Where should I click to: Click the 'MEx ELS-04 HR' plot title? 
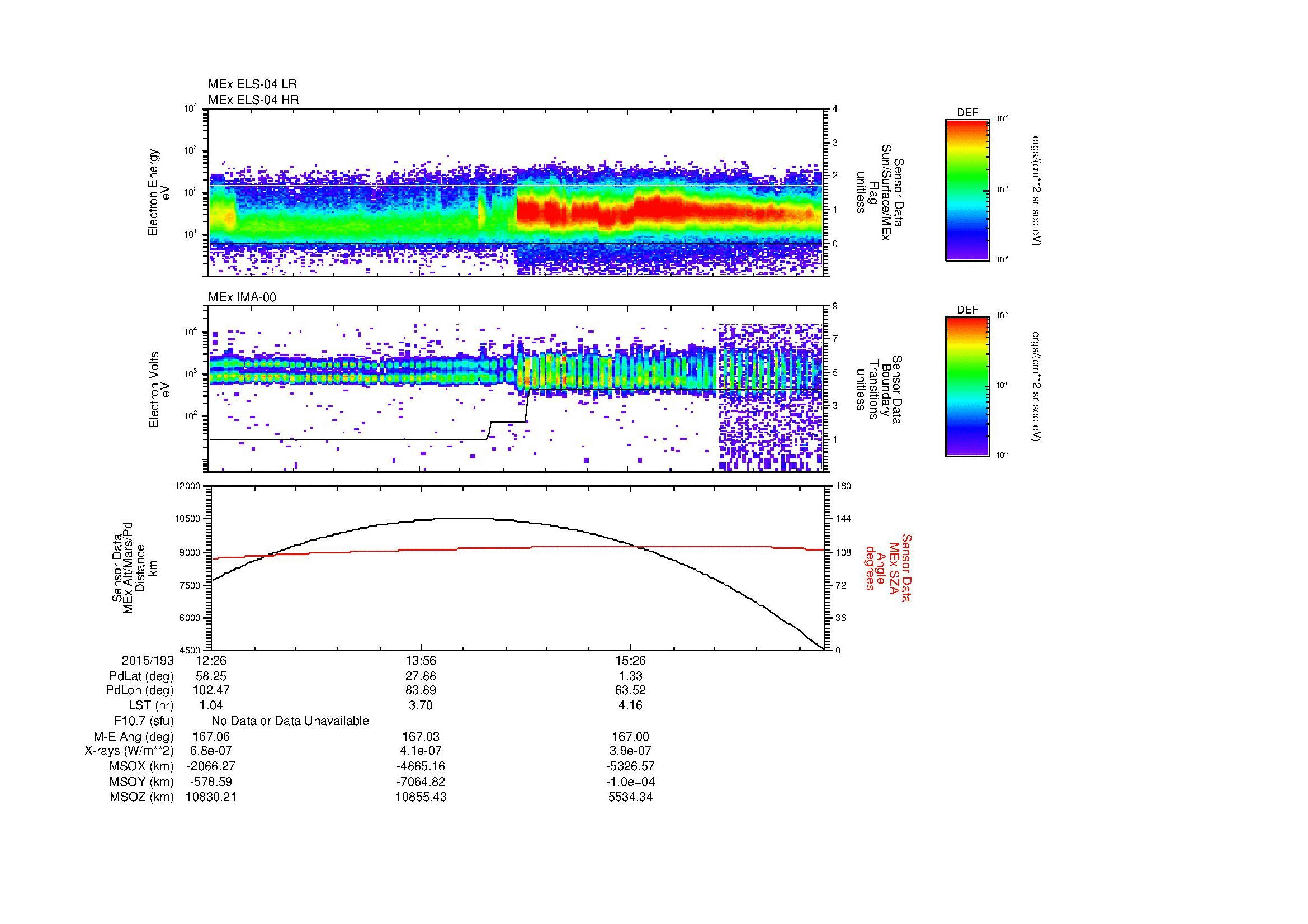tap(253, 99)
